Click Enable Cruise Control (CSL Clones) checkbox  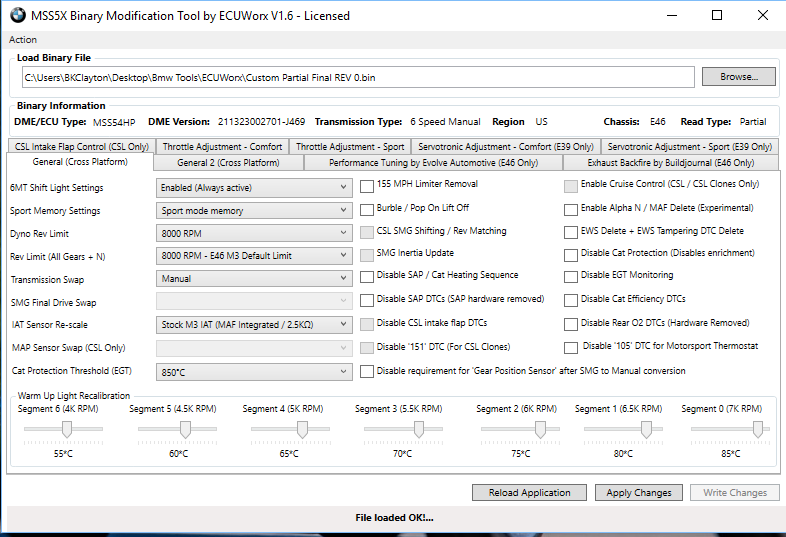coord(570,186)
